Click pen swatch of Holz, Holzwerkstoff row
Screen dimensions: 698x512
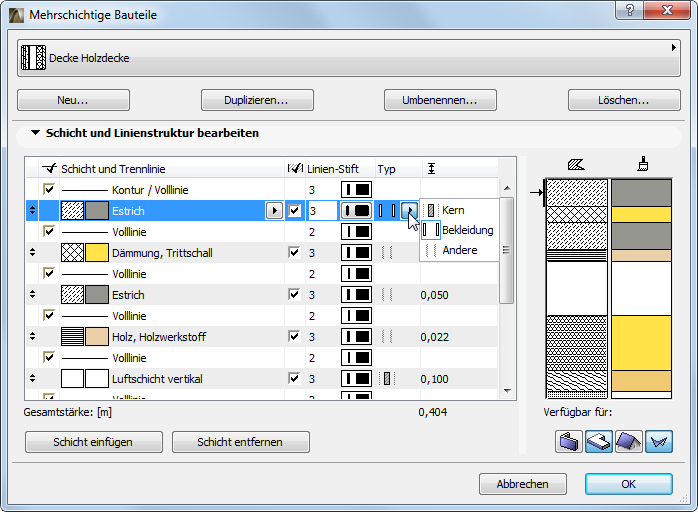tap(356, 337)
